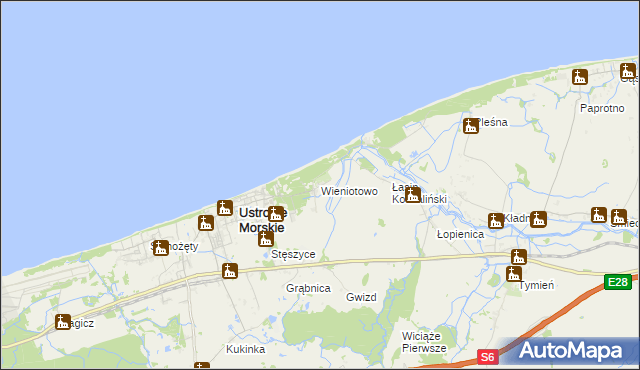The height and width of the screenshot is (370, 640).
Task: Click church marker right of Kładno label
Action: tap(538, 219)
